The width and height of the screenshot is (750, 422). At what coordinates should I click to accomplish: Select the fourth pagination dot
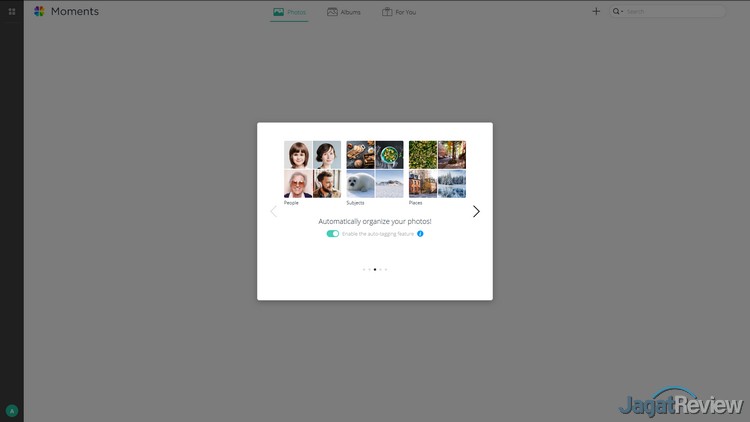[380, 269]
